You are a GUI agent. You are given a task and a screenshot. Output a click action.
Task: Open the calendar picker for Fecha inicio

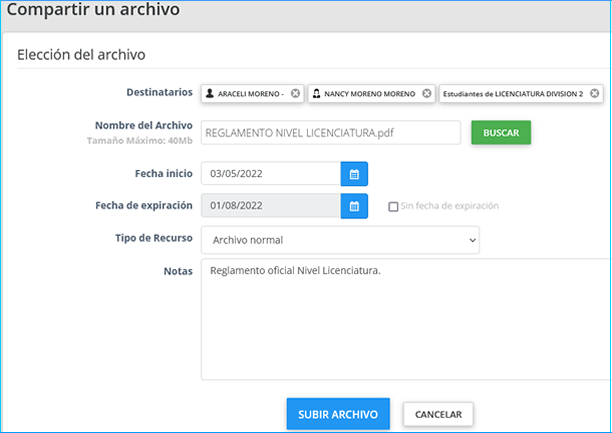354,173
